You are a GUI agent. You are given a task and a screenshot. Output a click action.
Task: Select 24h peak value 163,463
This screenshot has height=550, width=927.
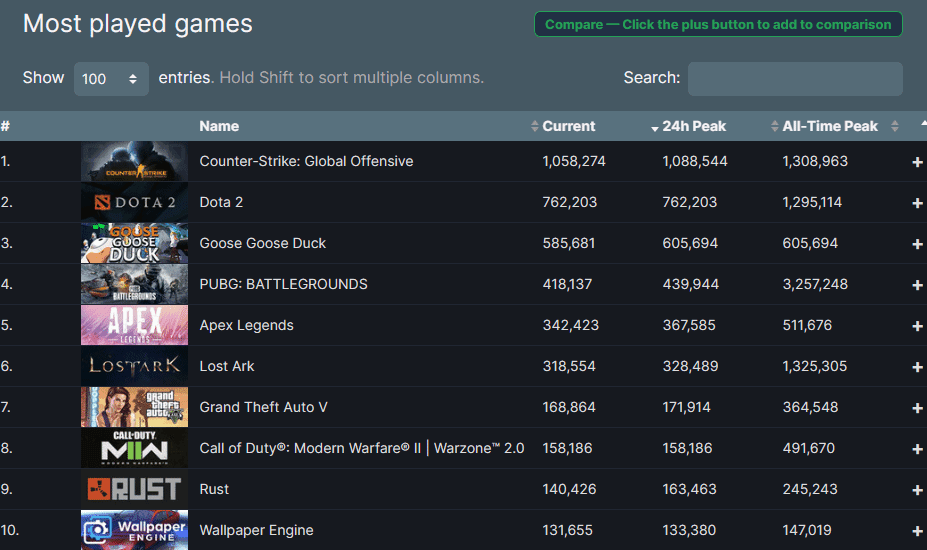(x=689, y=489)
